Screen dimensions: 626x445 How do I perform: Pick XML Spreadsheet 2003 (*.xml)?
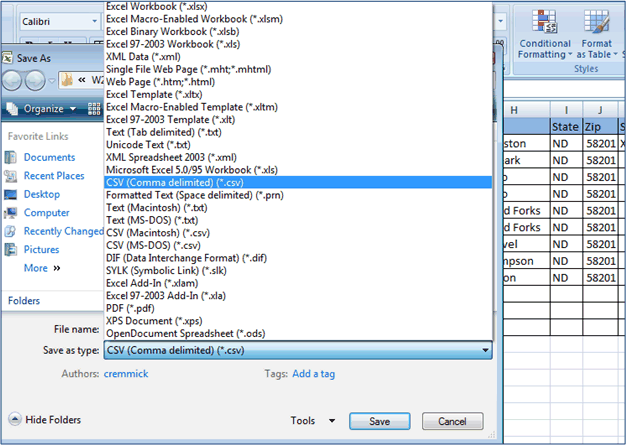click(298, 157)
